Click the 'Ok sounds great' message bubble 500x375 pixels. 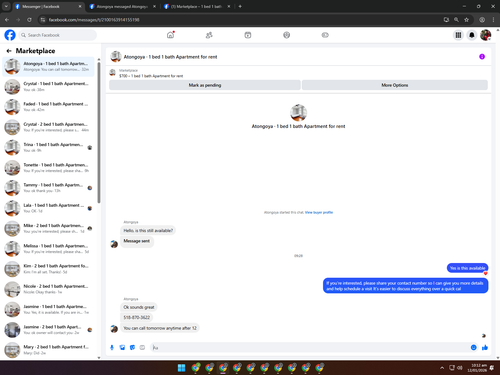[139, 307]
